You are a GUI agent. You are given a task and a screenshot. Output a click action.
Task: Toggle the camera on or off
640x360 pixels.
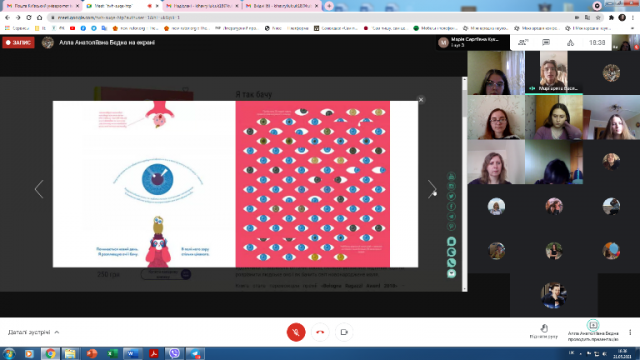pyautogui.click(x=344, y=332)
